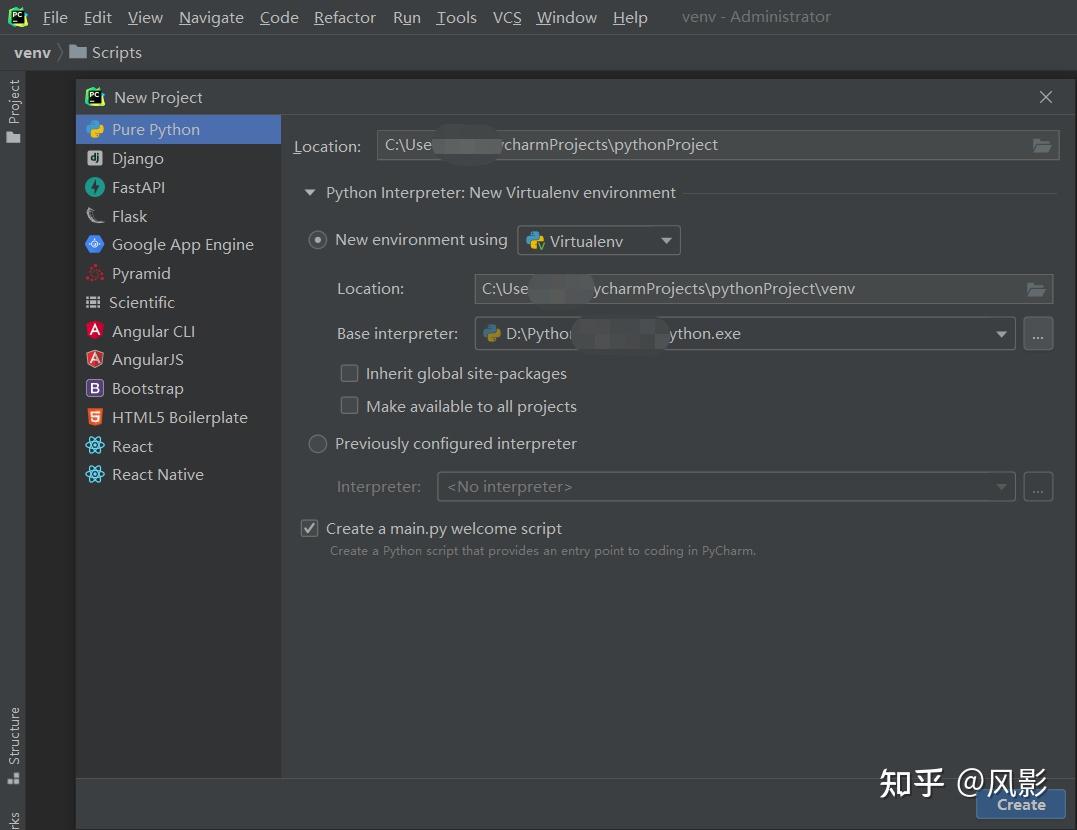Viewport: 1077px width, 830px height.
Task: Click the project Location input field
Action: click(x=700, y=145)
